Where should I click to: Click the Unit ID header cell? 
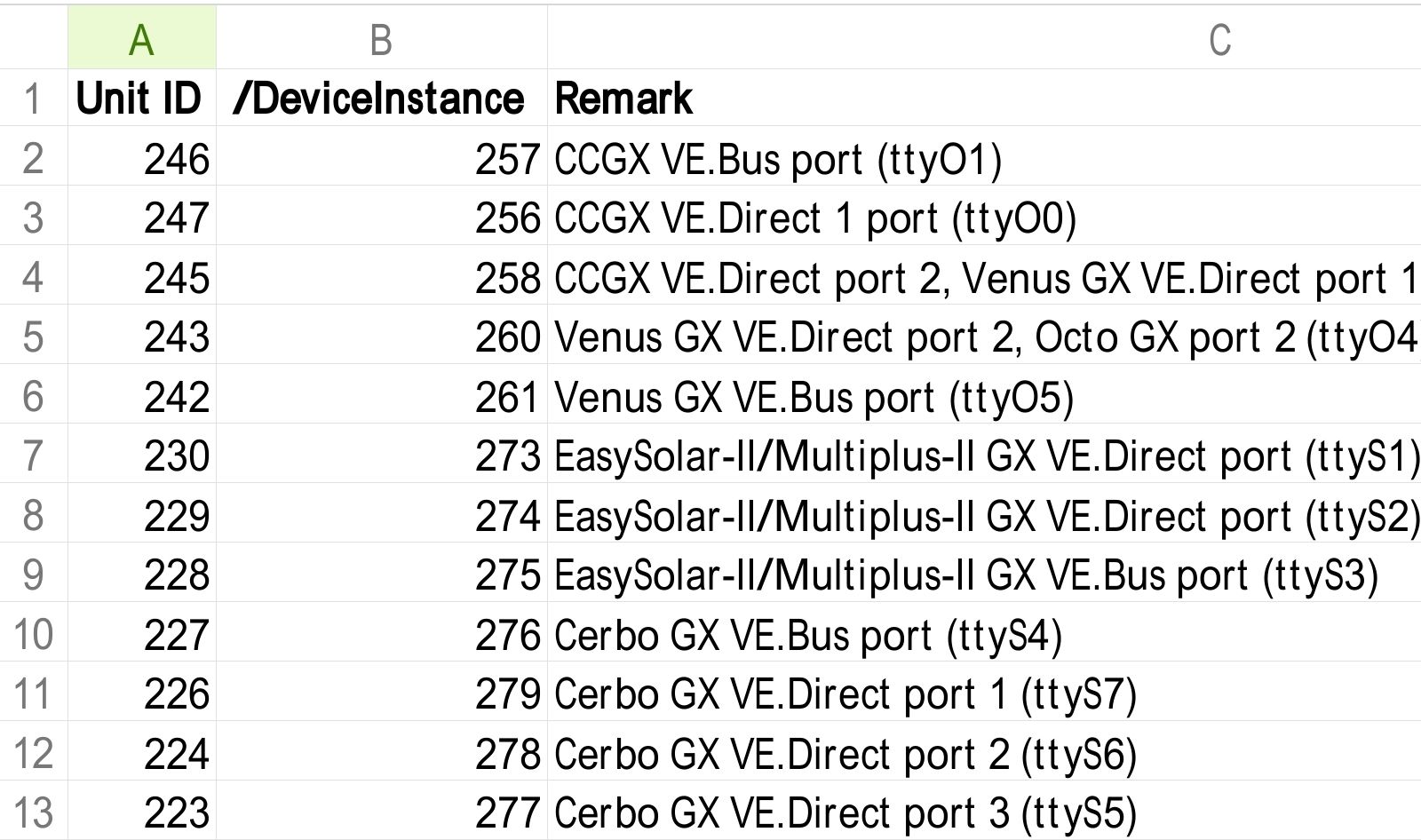pos(139,98)
